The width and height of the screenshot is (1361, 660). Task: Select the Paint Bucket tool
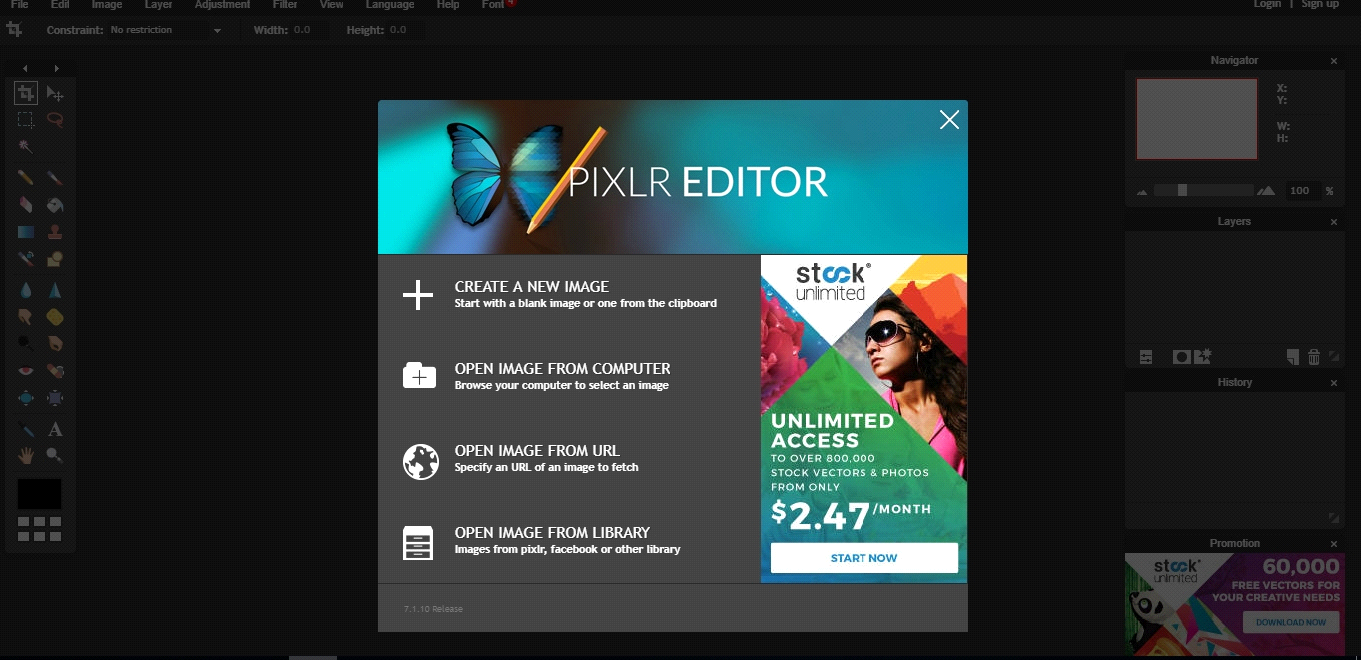click(x=55, y=205)
